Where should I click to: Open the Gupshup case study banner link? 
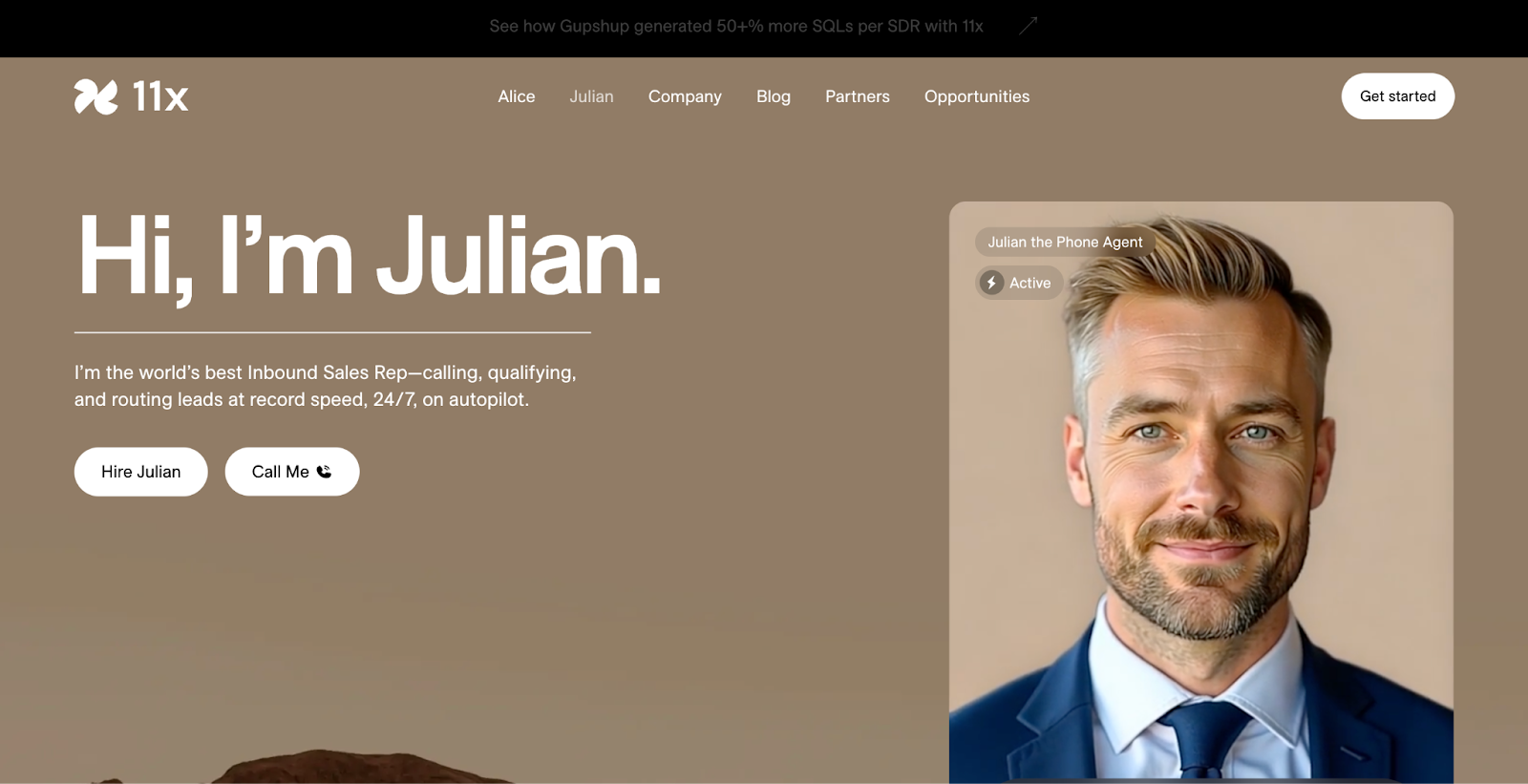736,26
